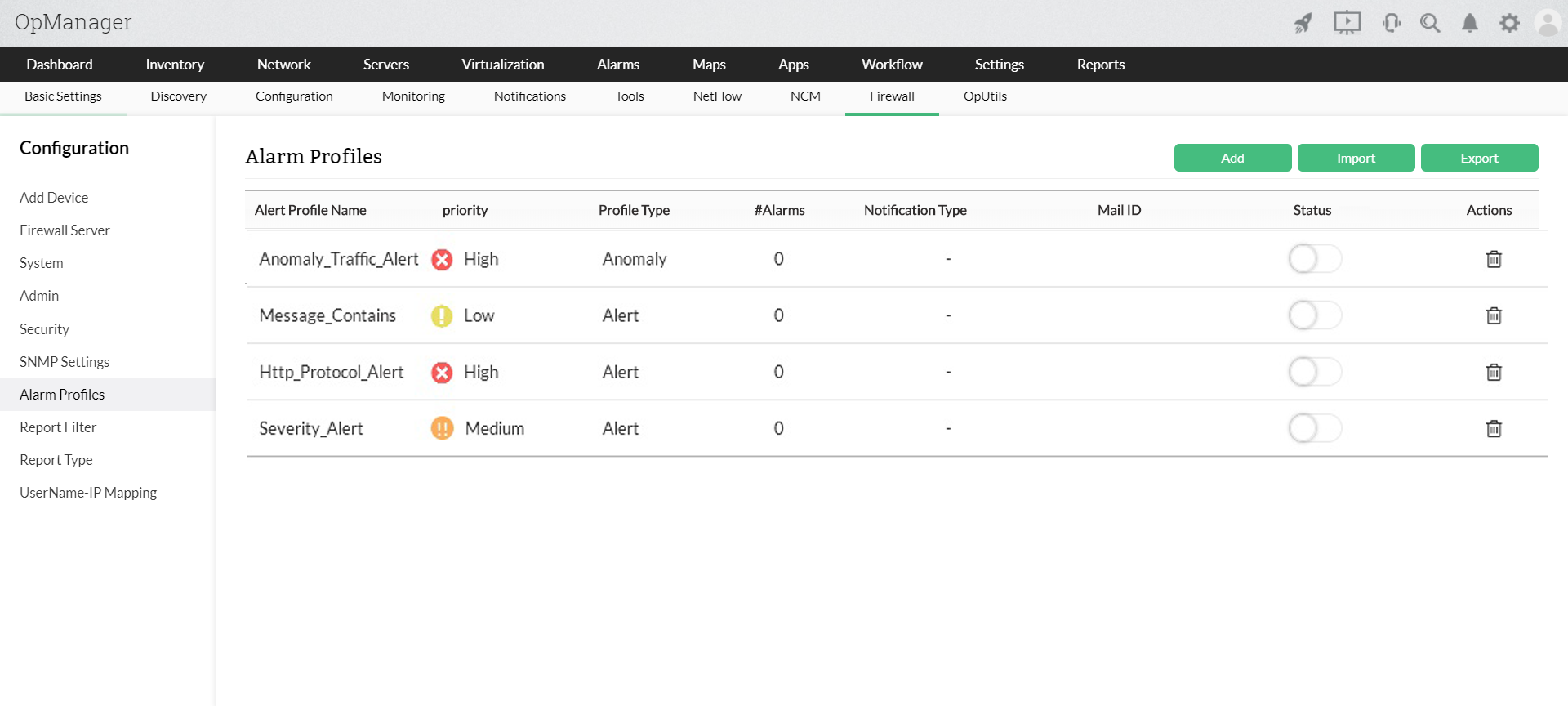Delete the Severity_Alert profile via trash icon
This screenshot has width=1568, height=706.
point(1494,429)
